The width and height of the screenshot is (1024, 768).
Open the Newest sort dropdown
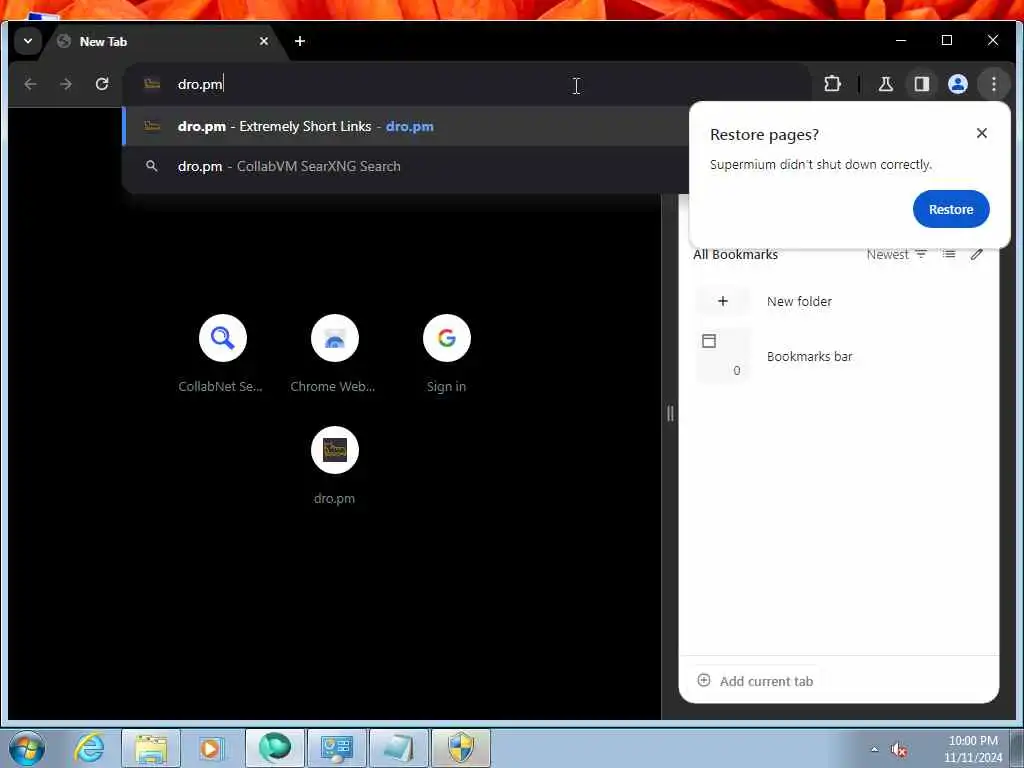[x=897, y=255]
